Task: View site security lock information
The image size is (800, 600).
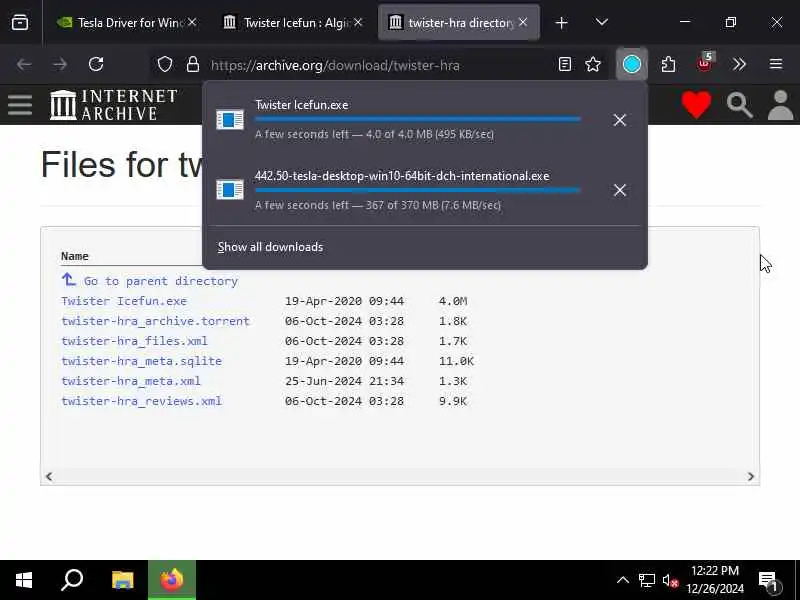Action: tap(192, 65)
